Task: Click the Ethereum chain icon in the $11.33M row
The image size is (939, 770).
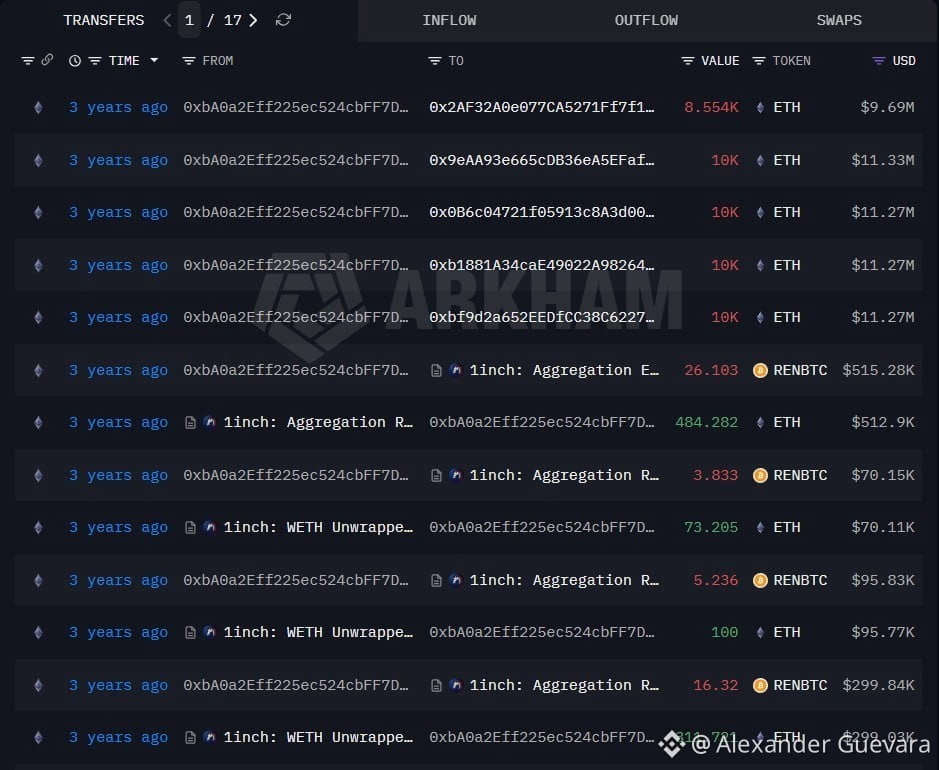Action: click(x=38, y=160)
